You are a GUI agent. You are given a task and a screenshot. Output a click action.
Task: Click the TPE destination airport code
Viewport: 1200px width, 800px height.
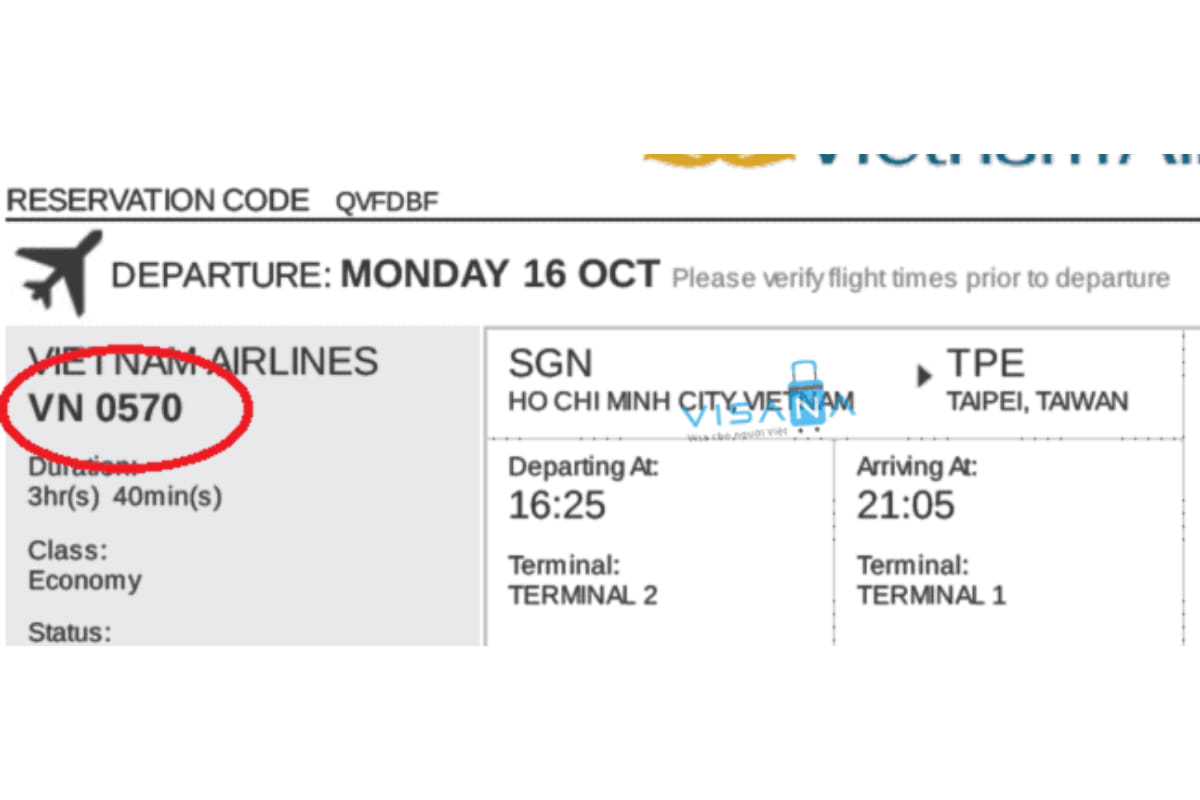986,363
